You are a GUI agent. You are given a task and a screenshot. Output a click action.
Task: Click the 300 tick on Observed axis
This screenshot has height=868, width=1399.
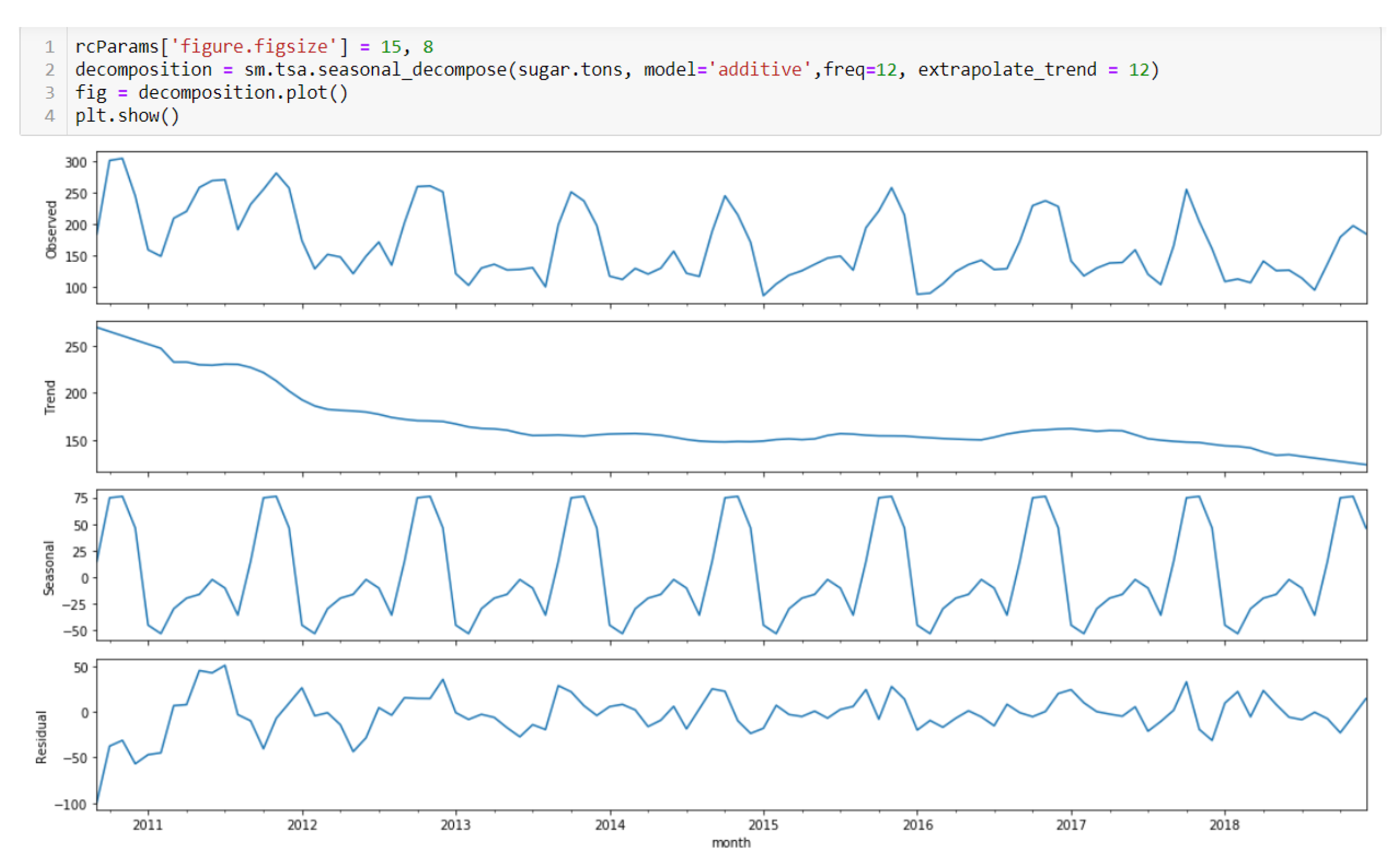pos(75,163)
